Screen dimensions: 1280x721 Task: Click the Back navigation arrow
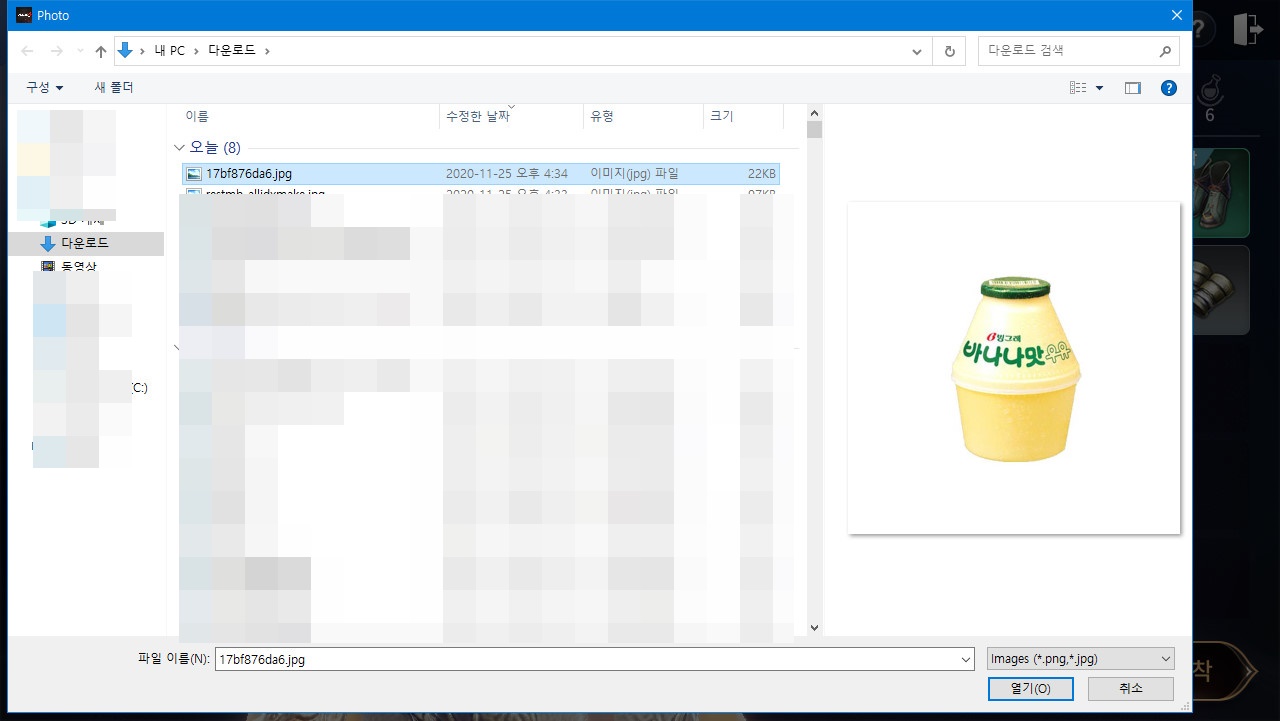(27, 51)
